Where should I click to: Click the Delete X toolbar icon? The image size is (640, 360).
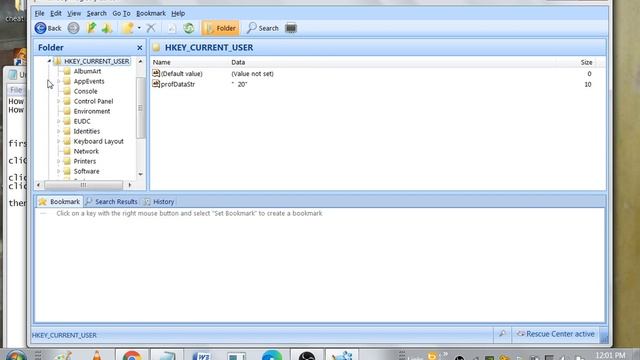[151, 28]
